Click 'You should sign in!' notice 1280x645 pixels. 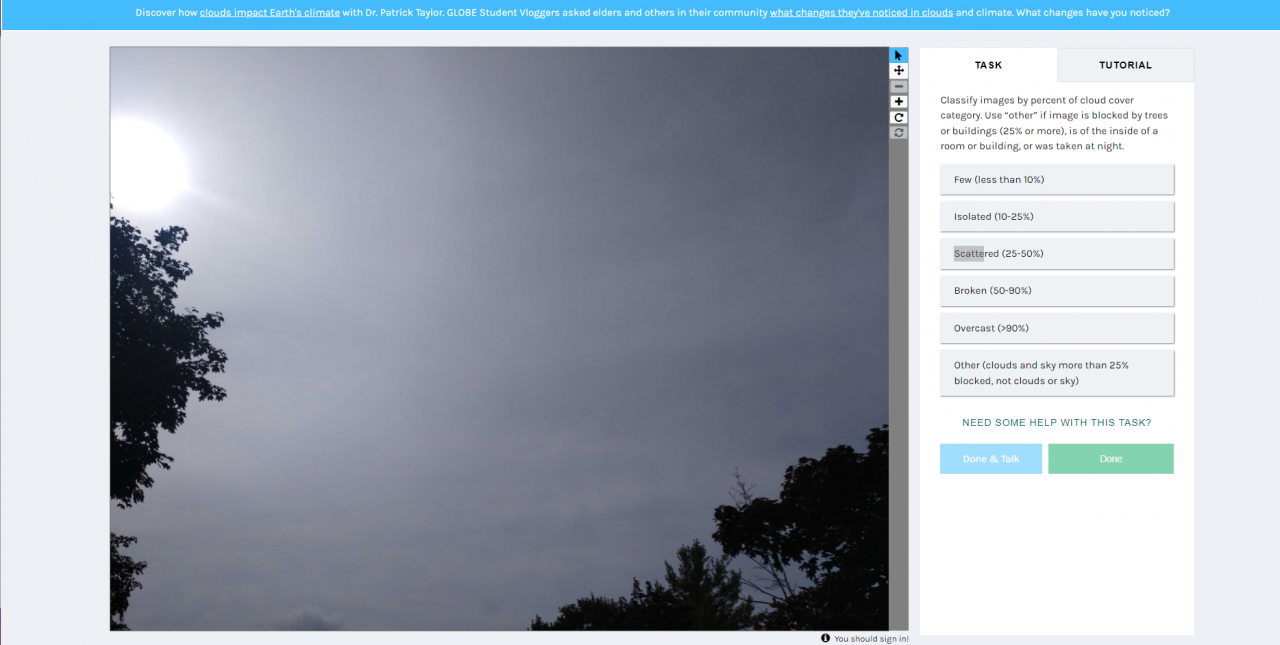pyautogui.click(x=872, y=639)
